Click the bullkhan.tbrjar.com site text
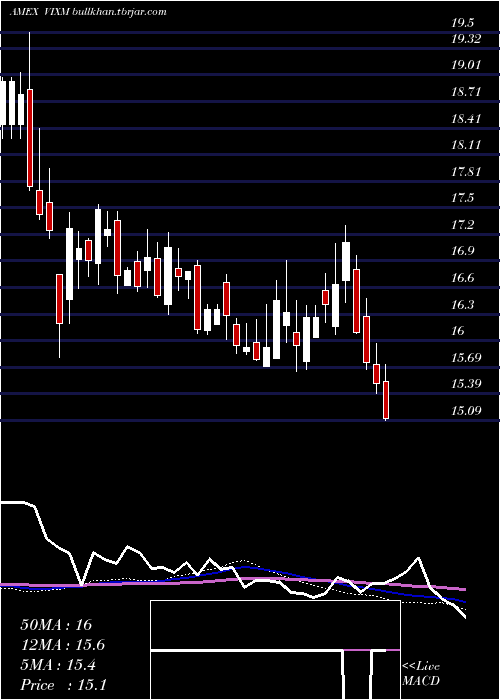Image resolution: width=500 pixels, height=700 pixels. [x=119, y=12]
